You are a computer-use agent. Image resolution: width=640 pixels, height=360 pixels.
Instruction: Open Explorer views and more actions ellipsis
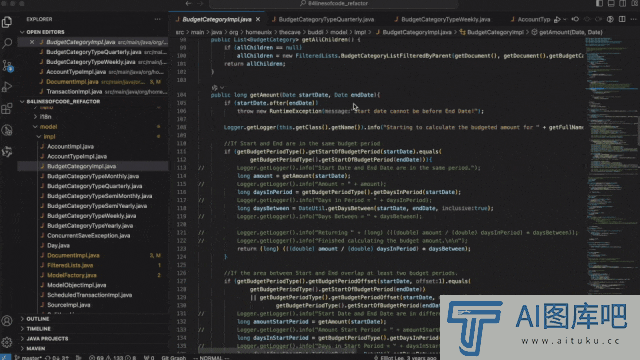(x=158, y=19)
